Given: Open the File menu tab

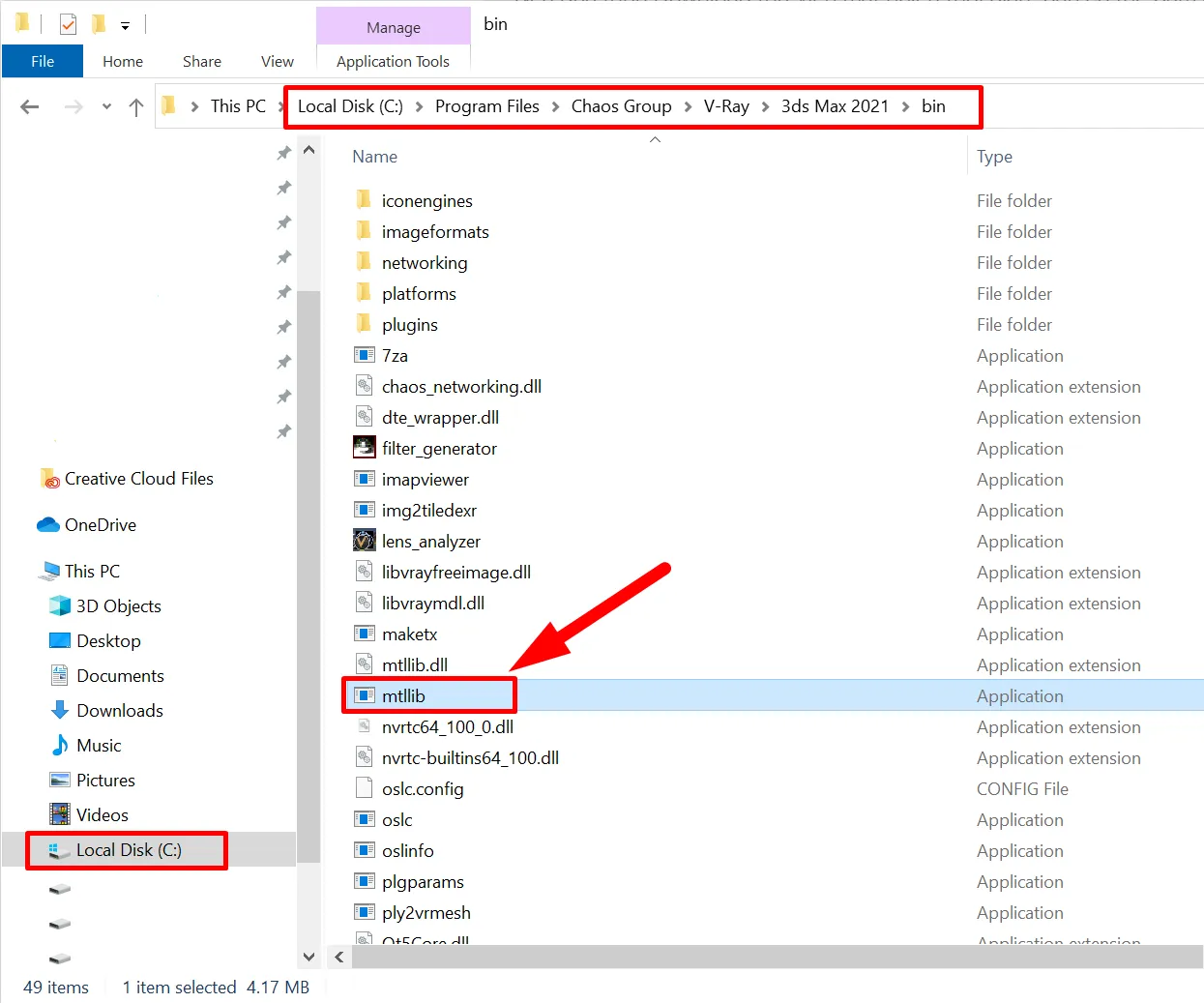Looking at the screenshot, I should (x=43, y=61).
